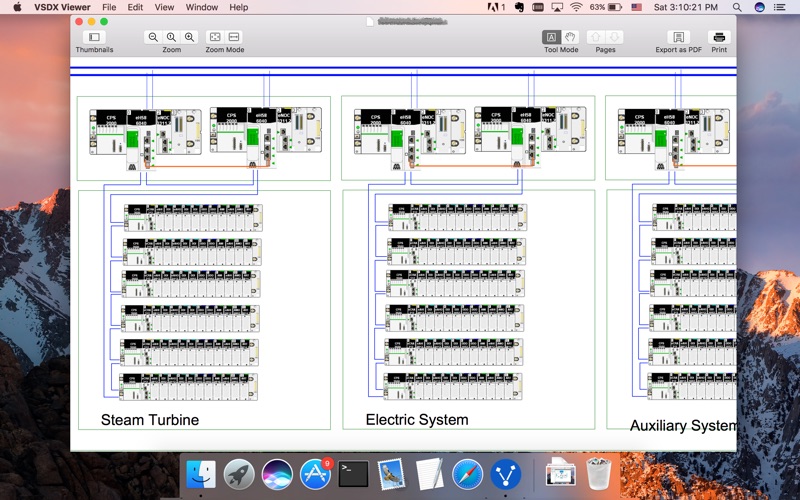The height and width of the screenshot is (500, 800).
Task: Click the zoom out magnifier icon
Action: [x=153, y=37]
